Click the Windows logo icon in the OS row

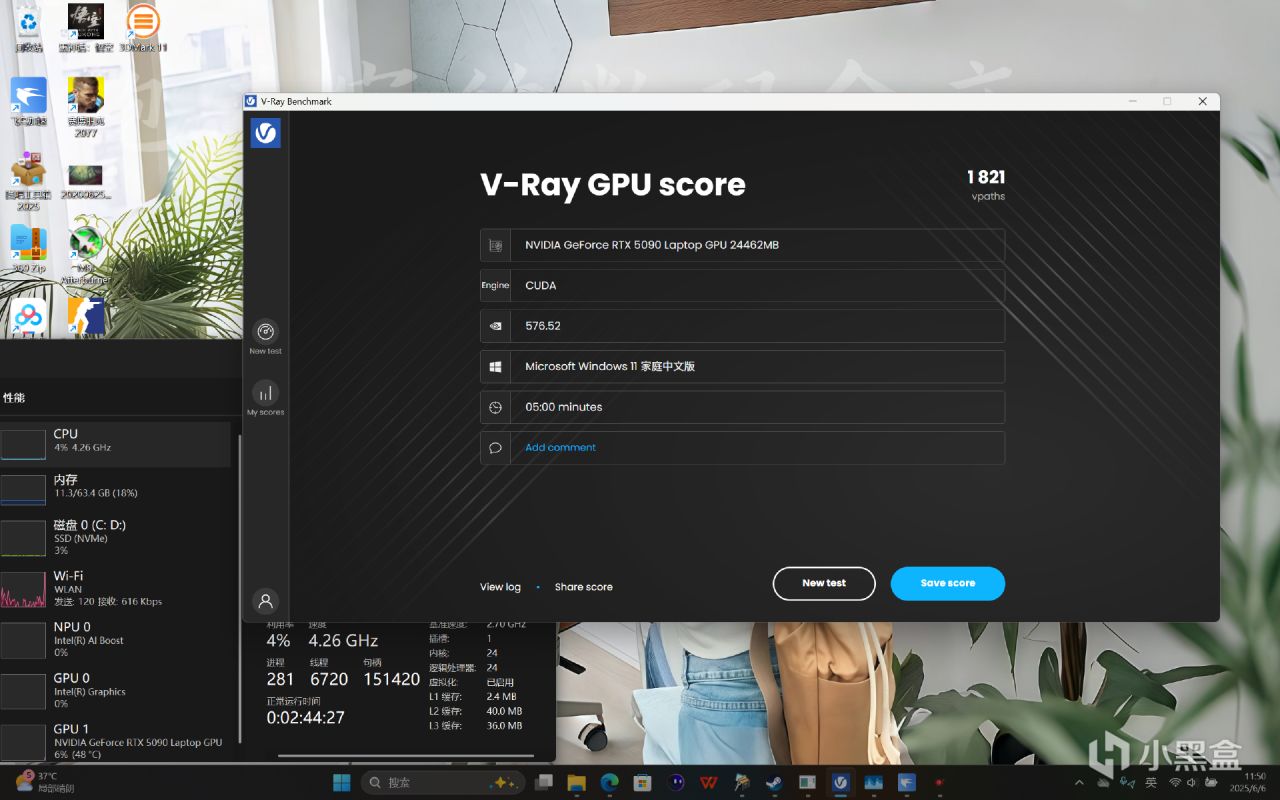tap(495, 367)
